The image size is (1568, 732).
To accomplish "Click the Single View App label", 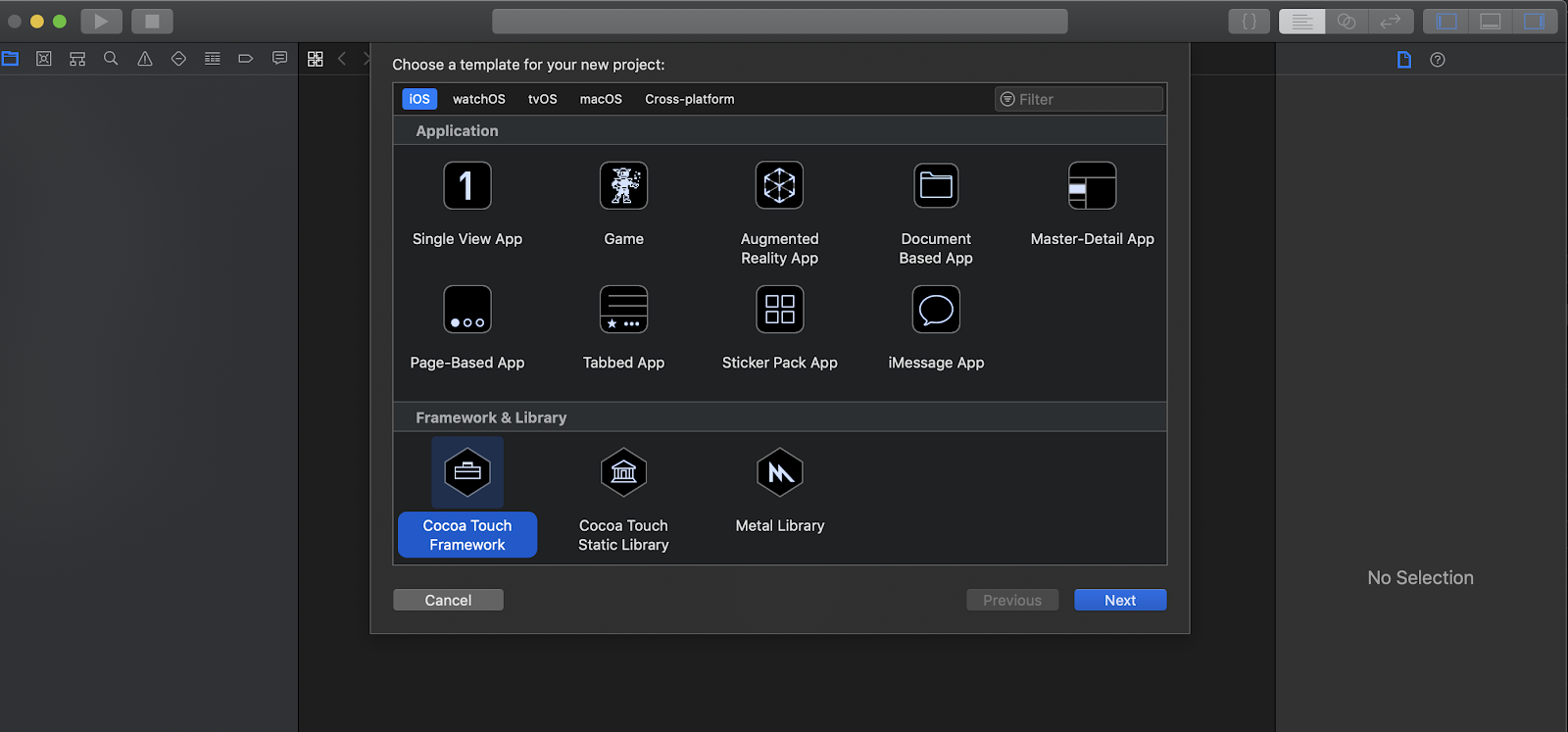I will (467, 239).
